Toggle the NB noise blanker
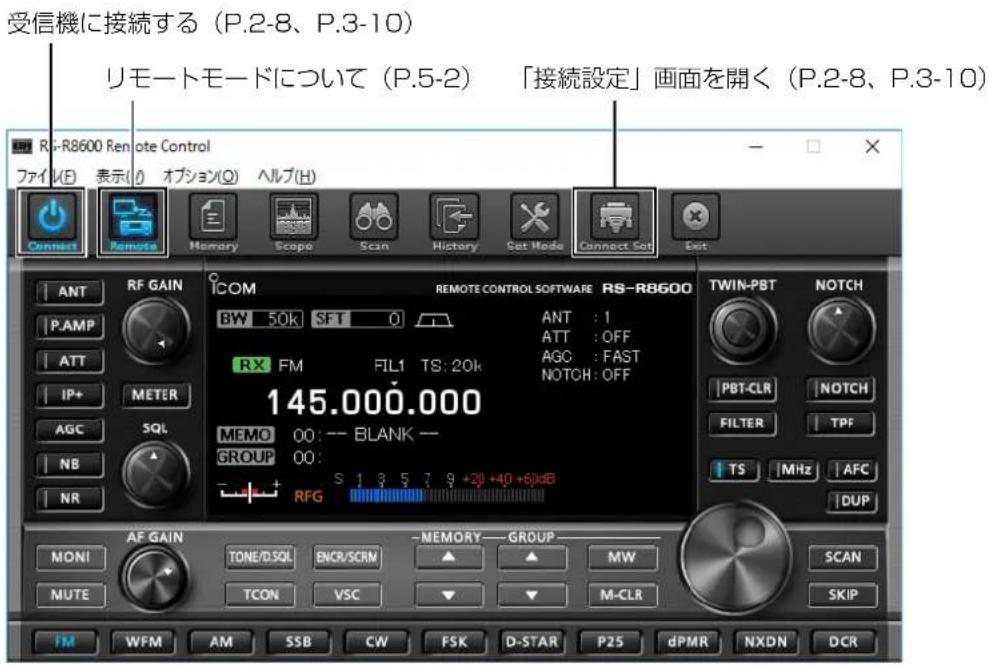Viewport: 989px width, 665px height. (69, 464)
